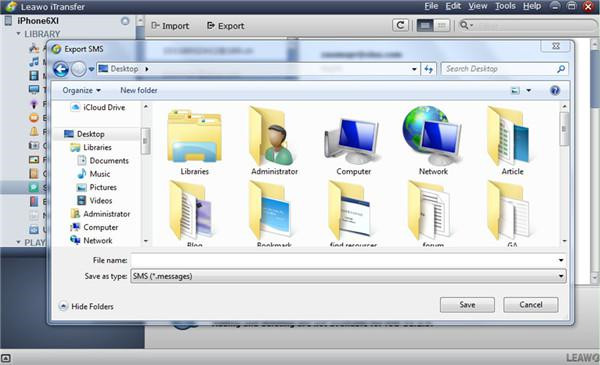The image size is (600, 365).
Task: Click the file pane vertical scrollbar thumb
Action: (x=564, y=129)
